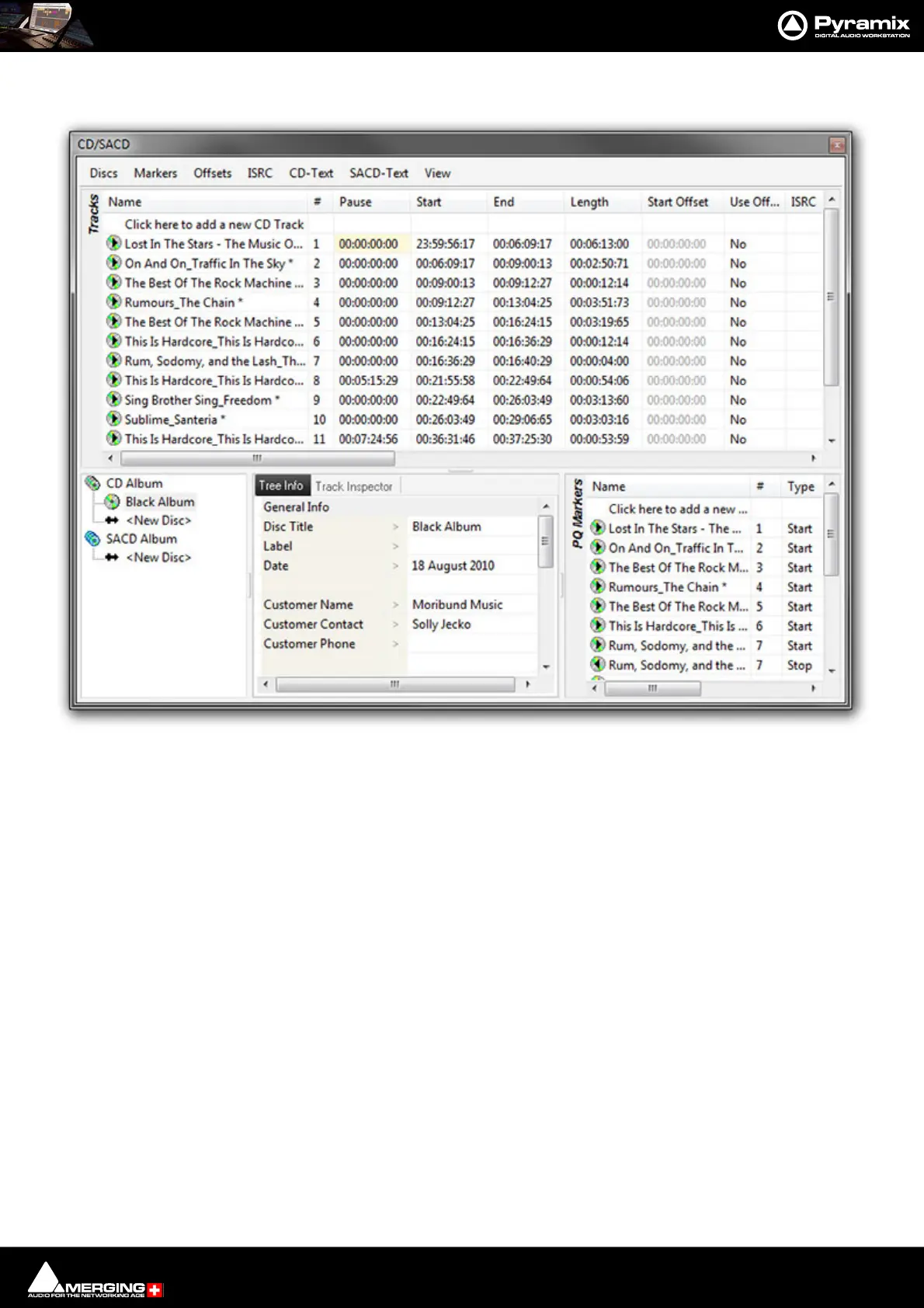Add a new disc under SACD Album
This screenshot has width=924, height=1308.
[x=158, y=557]
